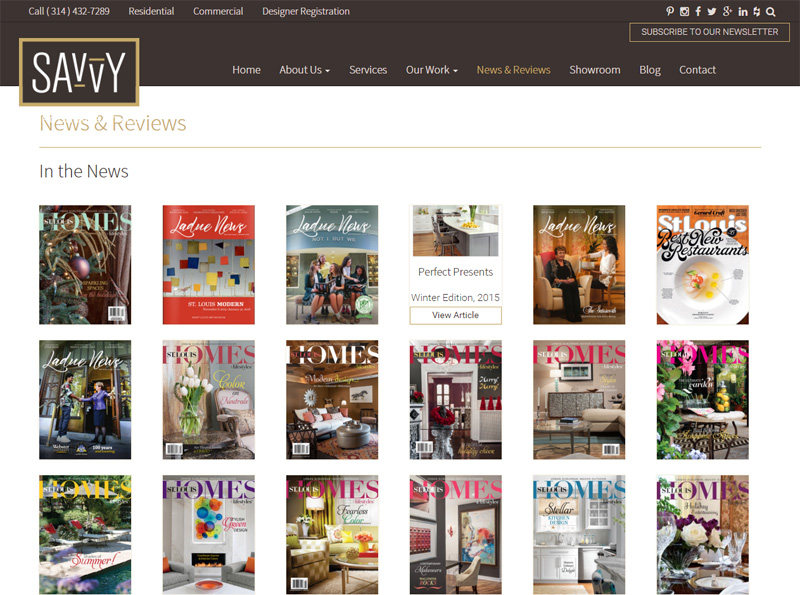
Task: Open the Residential link
Action: (151, 11)
